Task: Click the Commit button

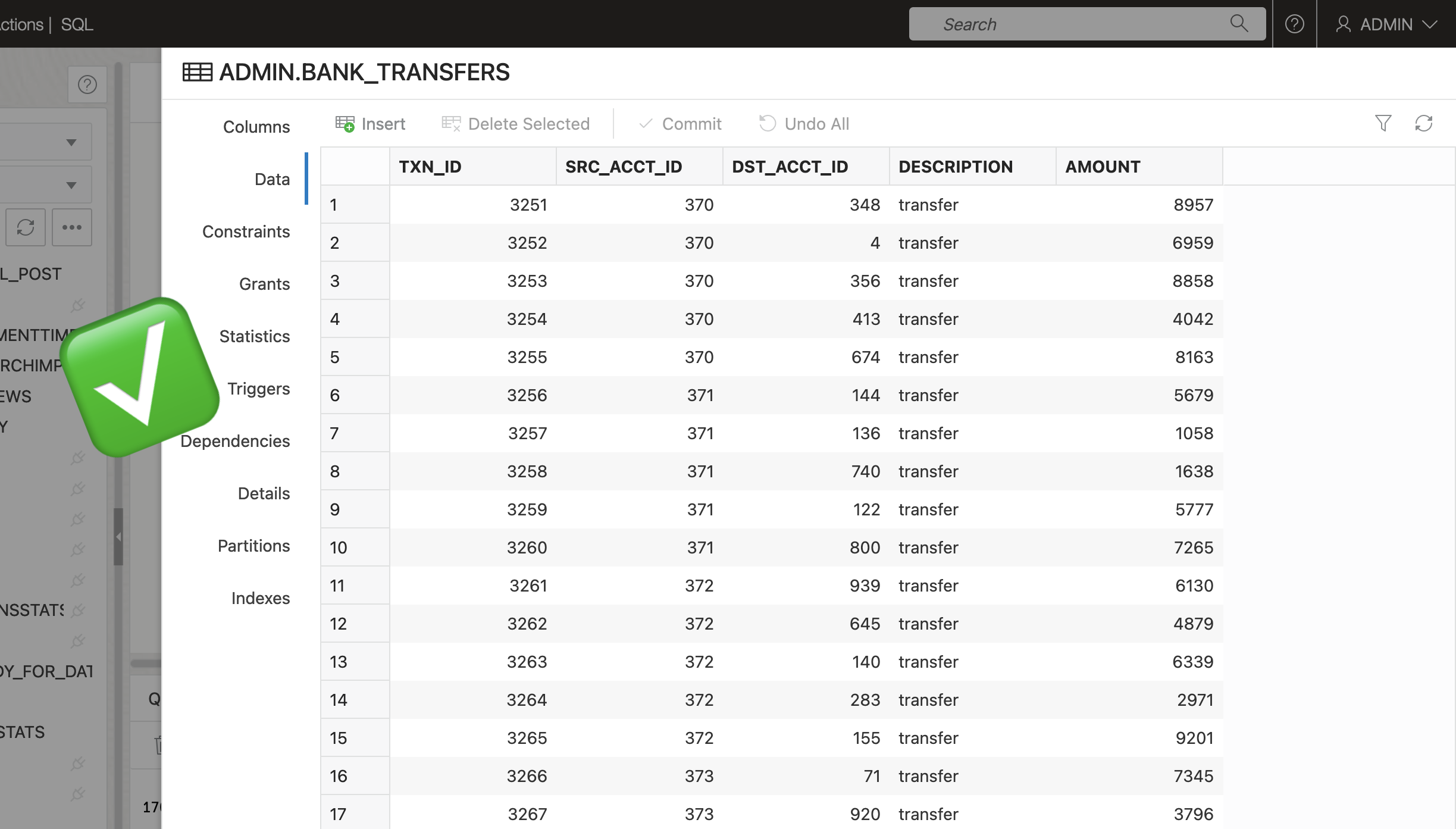Action: point(680,124)
